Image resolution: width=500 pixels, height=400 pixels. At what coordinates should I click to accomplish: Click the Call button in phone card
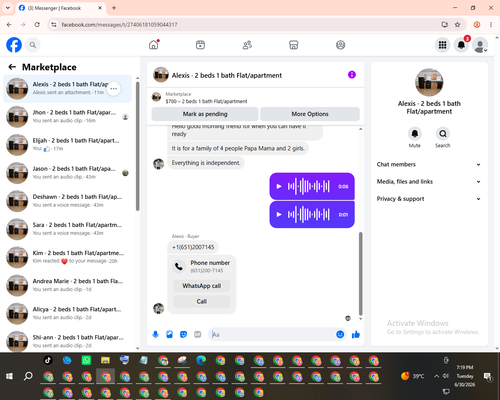coord(202,301)
